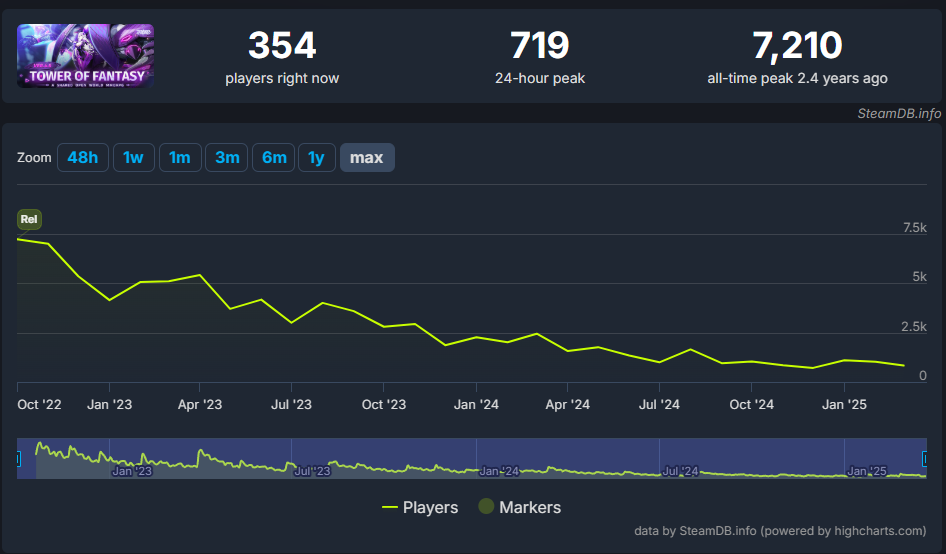Click the right navigator range handle
The image size is (946, 554).
[925, 459]
